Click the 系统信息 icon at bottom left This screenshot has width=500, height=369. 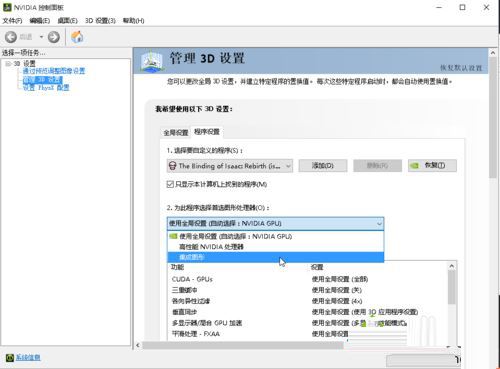(10, 357)
